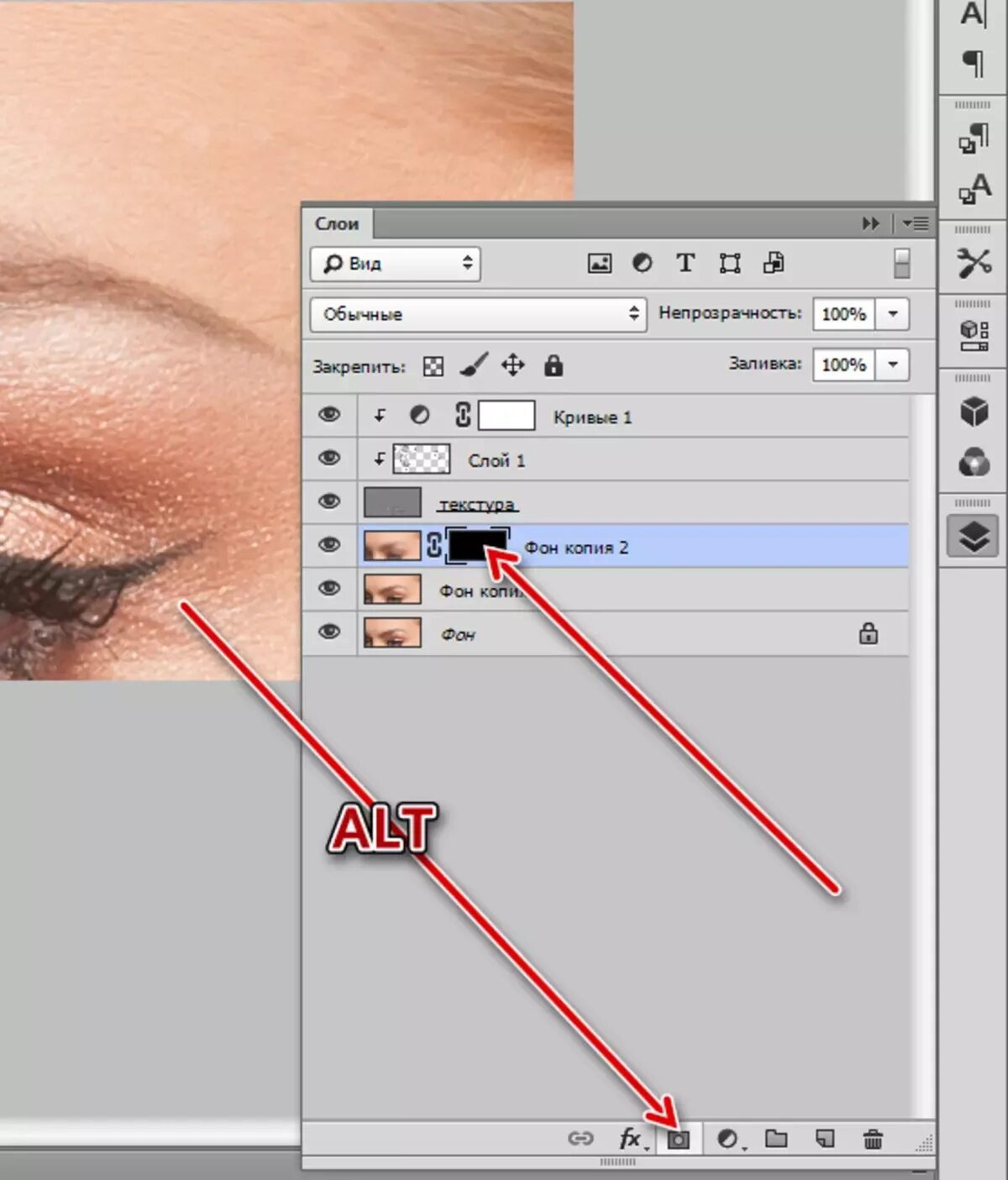Click Фон копия 2 image thumbnail

[392, 546]
